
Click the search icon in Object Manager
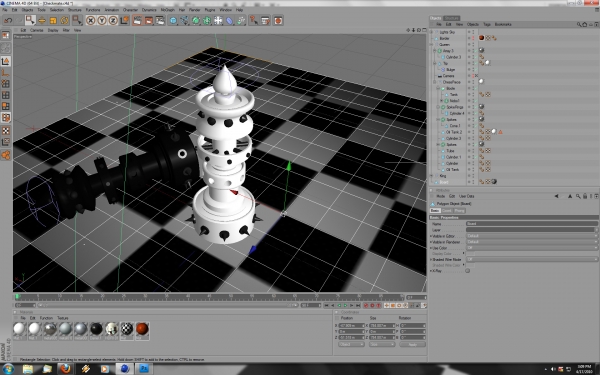(x=579, y=24)
